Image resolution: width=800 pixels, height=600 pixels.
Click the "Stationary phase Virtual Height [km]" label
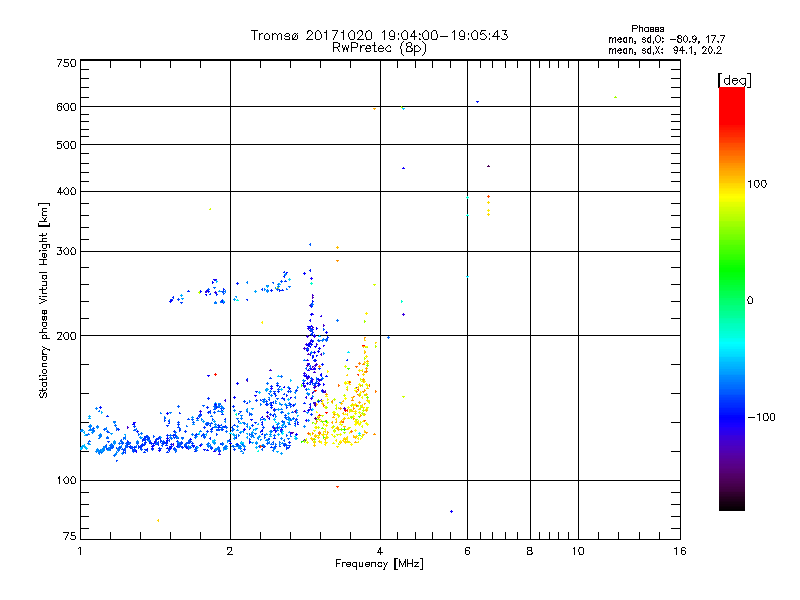coord(44,300)
